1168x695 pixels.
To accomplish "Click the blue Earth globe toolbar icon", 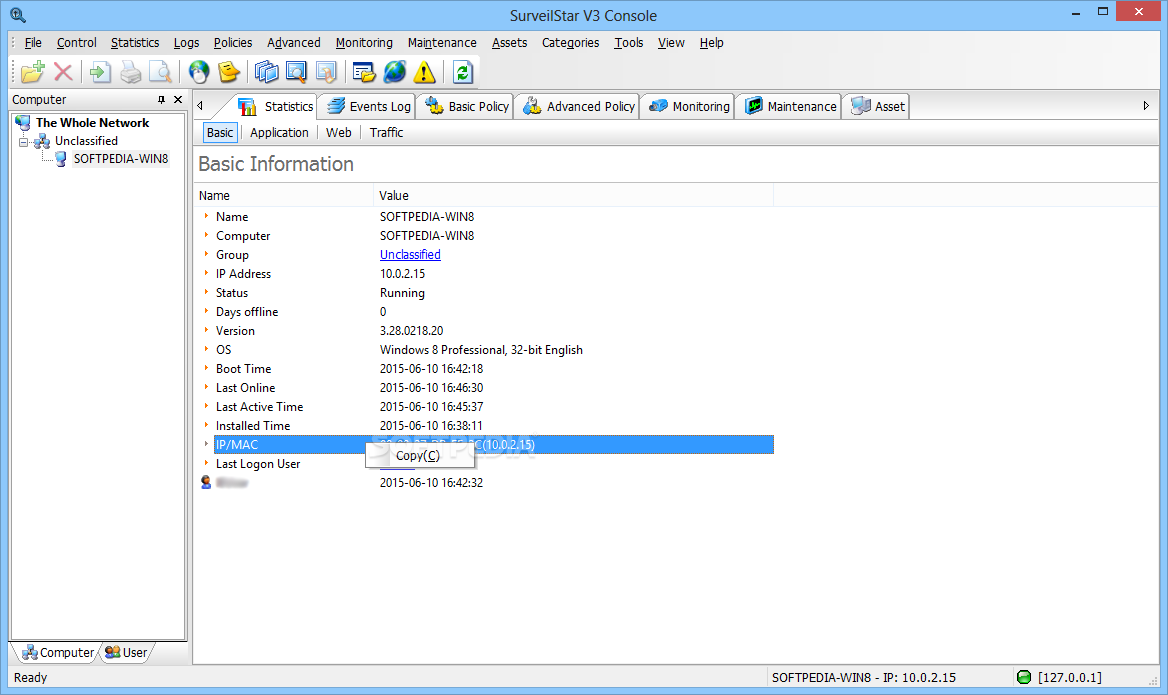I will [x=395, y=72].
